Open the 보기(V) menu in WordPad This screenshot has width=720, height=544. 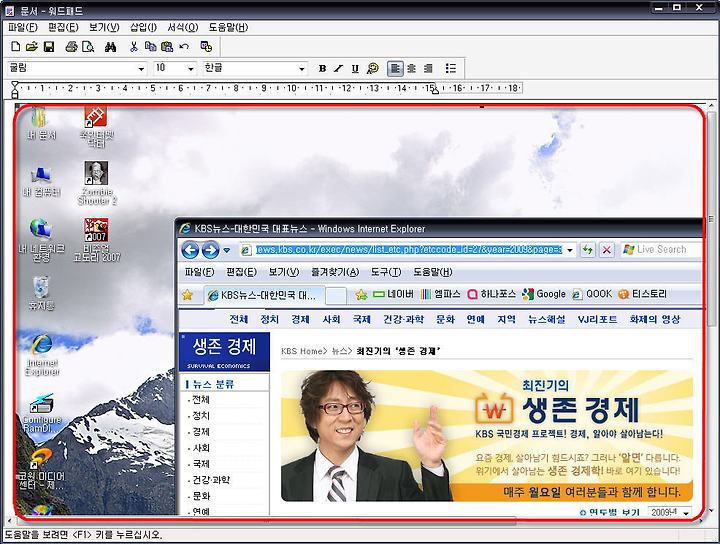(104, 28)
